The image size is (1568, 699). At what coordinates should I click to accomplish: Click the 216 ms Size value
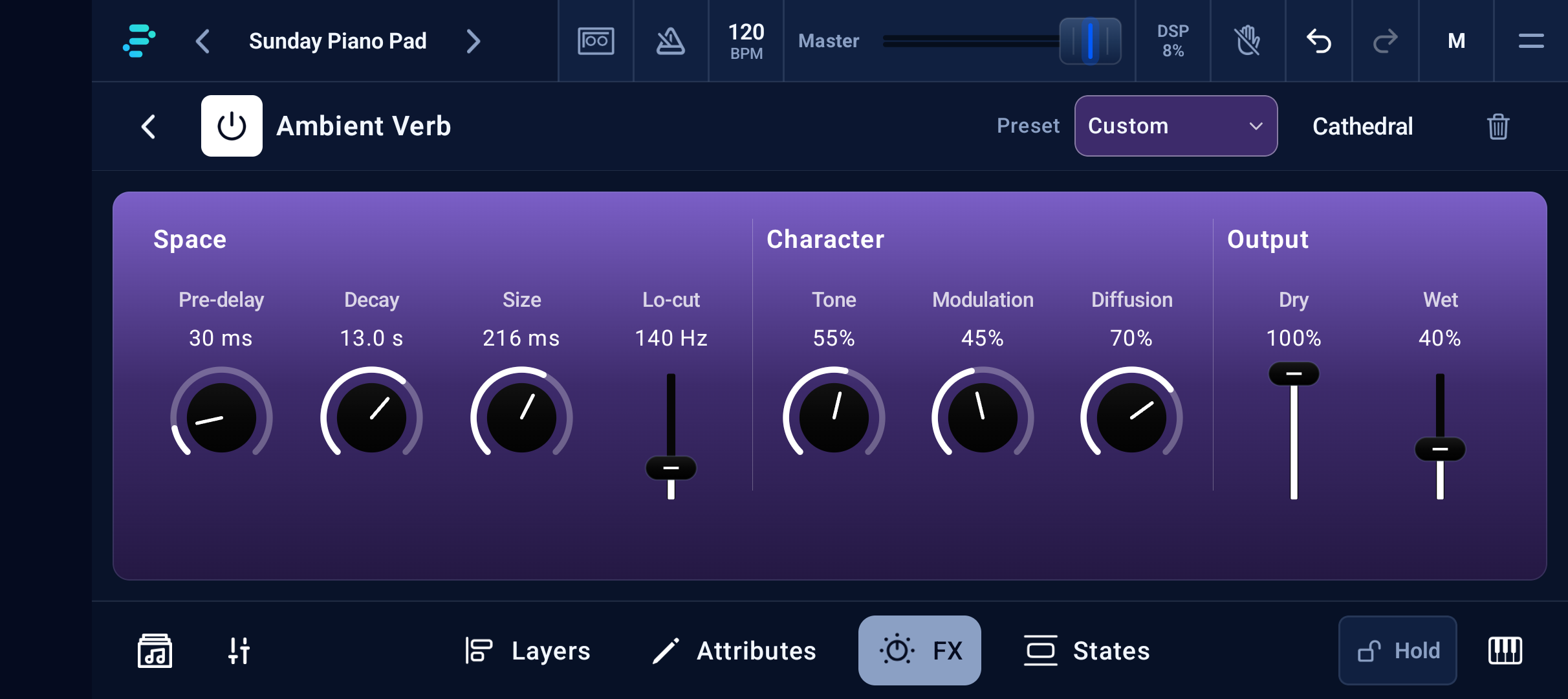click(x=521, y=338)
